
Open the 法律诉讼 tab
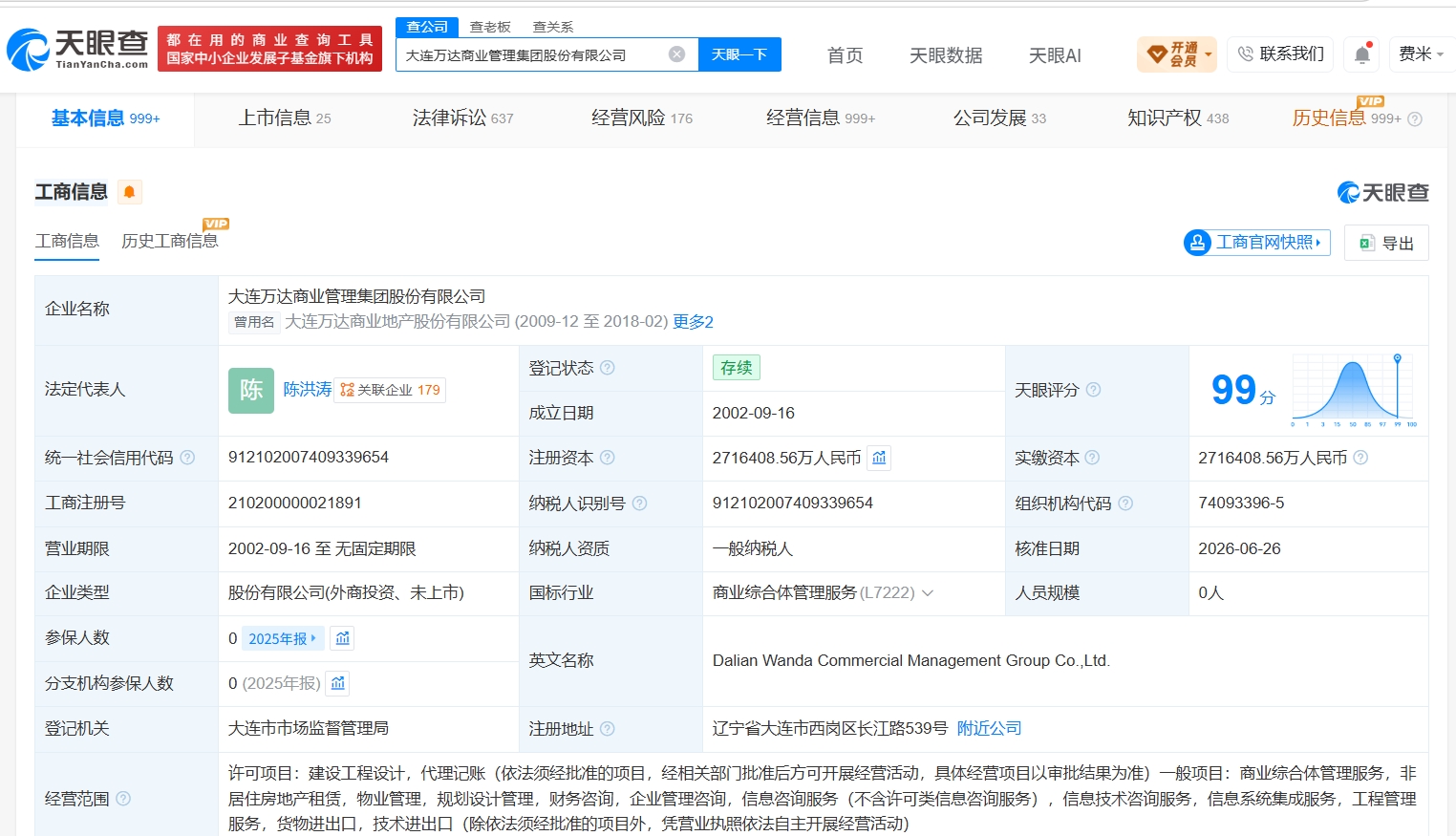click(463, 118)
